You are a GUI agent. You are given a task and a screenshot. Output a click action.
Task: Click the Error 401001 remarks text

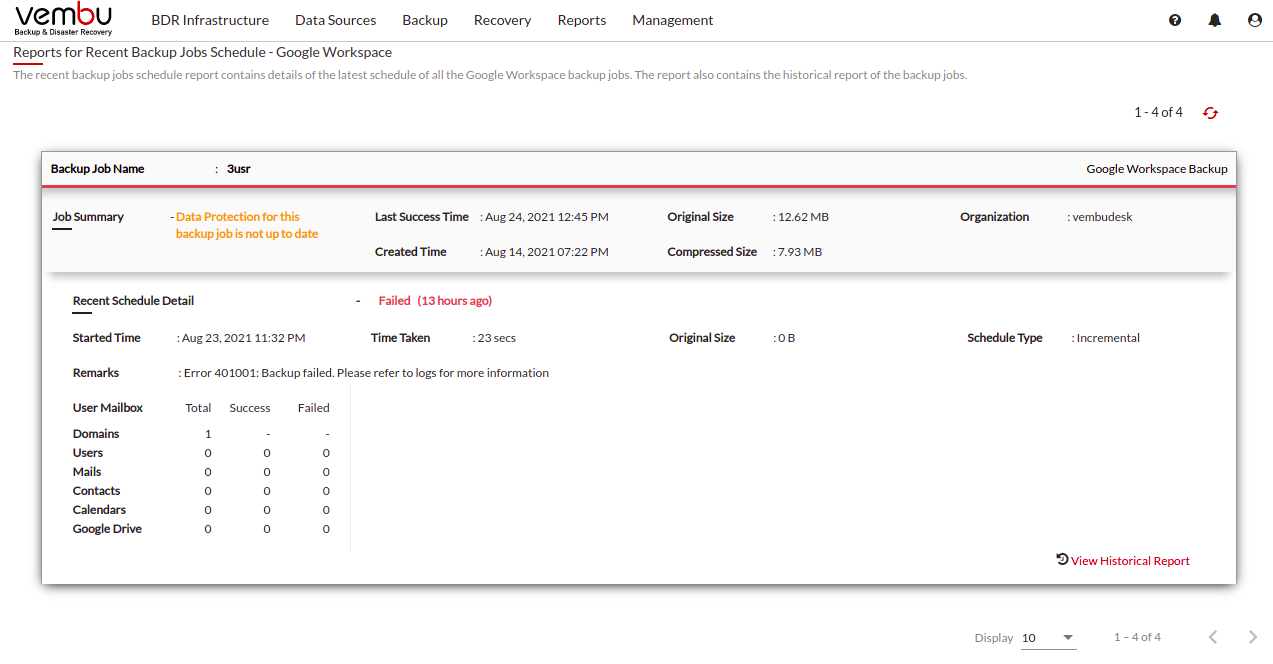366,373
